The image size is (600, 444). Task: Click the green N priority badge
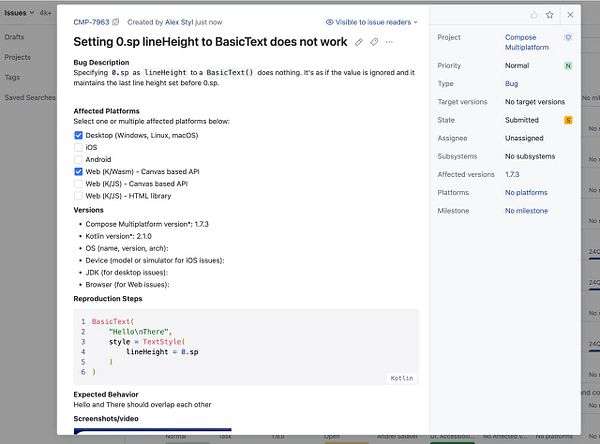568,66
